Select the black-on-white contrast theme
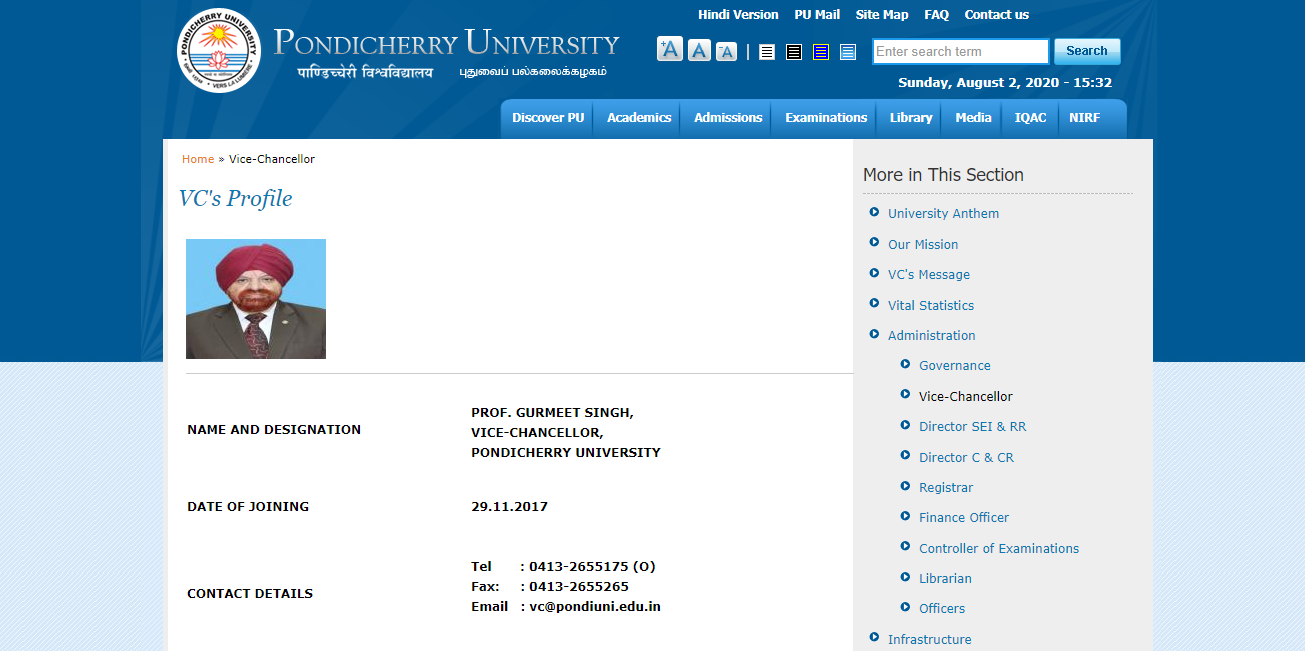 (767, 52)
